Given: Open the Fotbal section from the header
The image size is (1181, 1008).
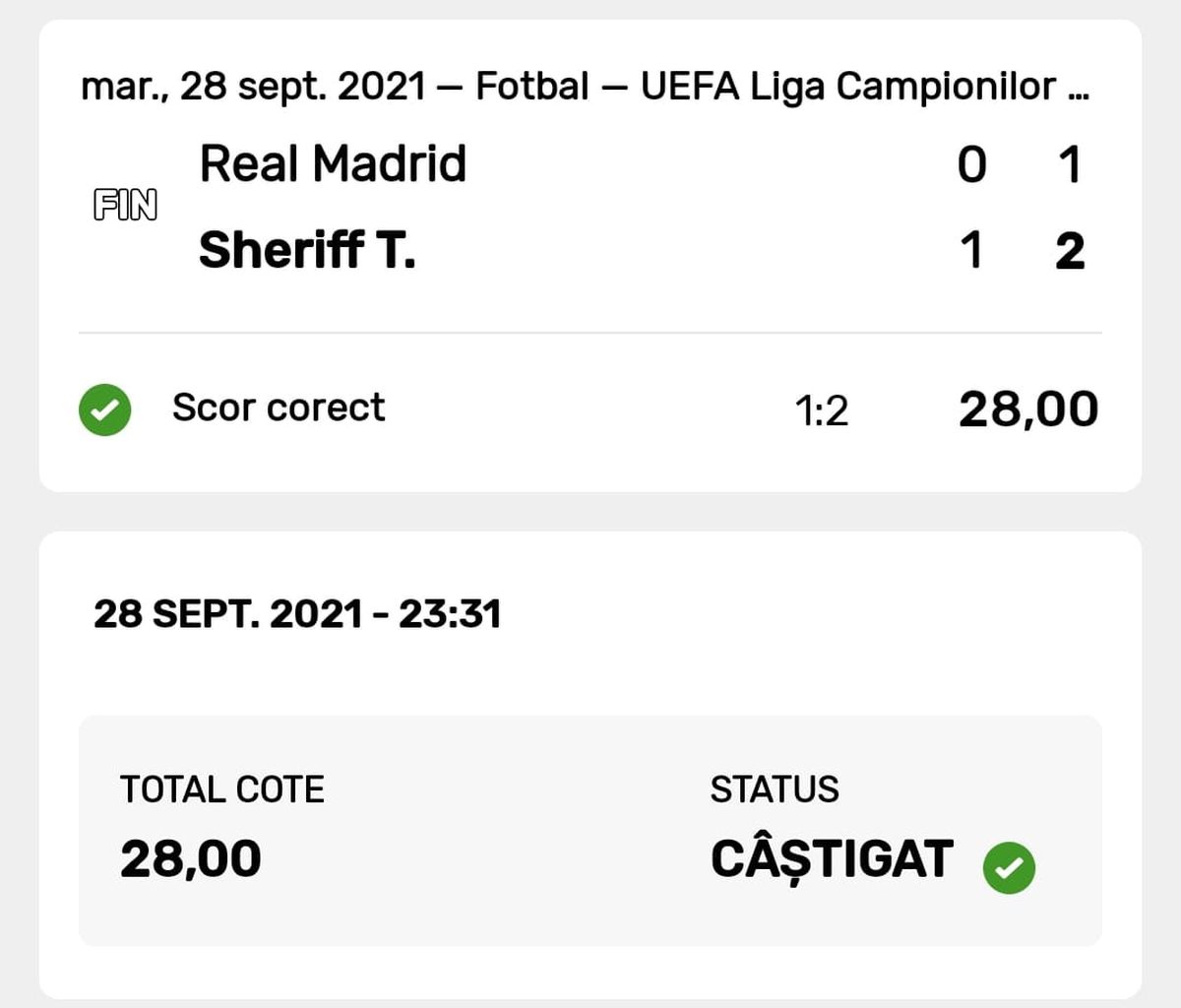Looking at the screenshot, I should coord(534,87).
